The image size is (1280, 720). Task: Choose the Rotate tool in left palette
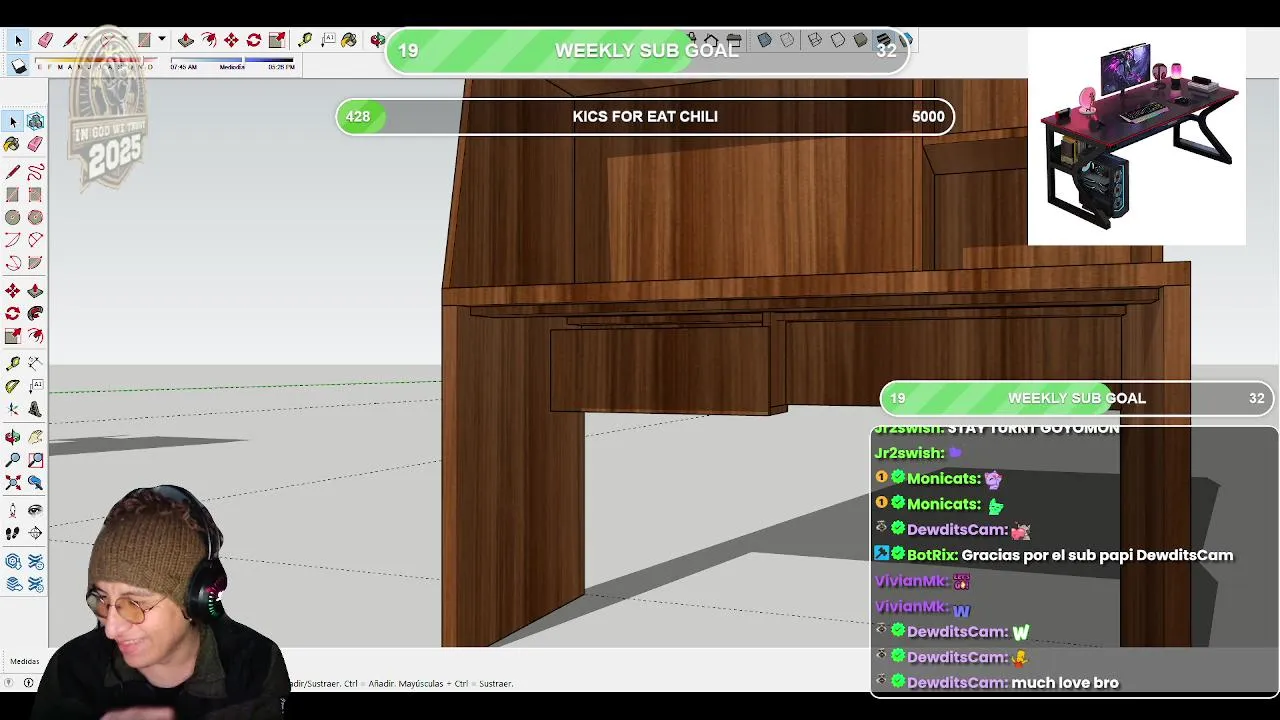click(13, 313)
